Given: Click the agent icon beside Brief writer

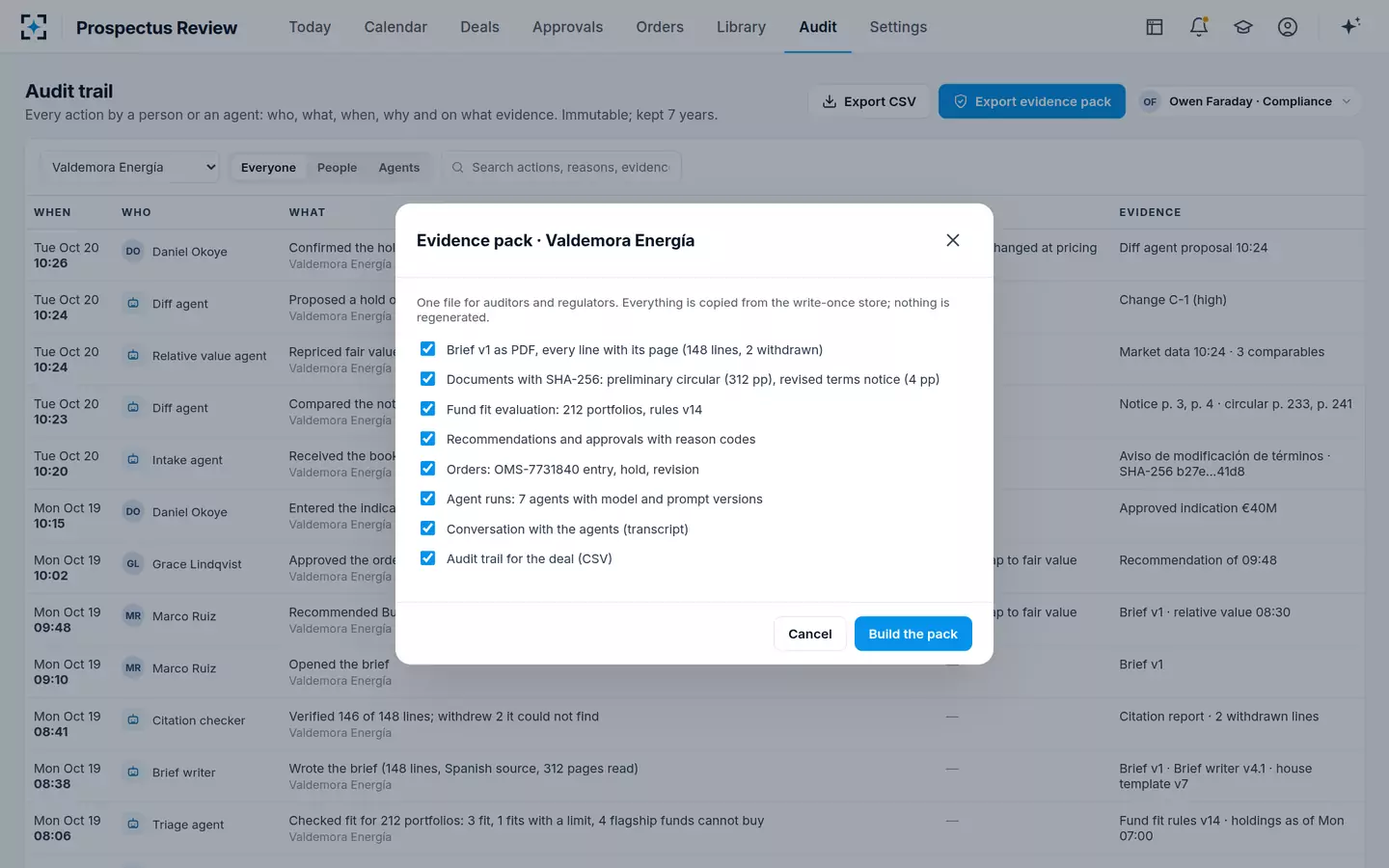Looking at the screenshot, I should tap(133, 772).
